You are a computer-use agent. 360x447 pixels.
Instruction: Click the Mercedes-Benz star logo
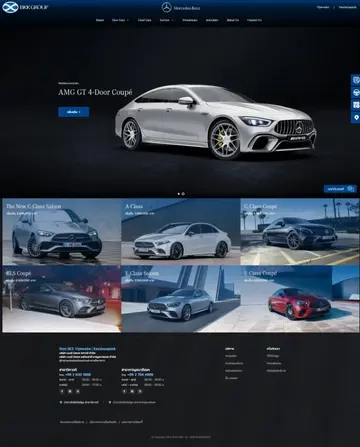166,7
